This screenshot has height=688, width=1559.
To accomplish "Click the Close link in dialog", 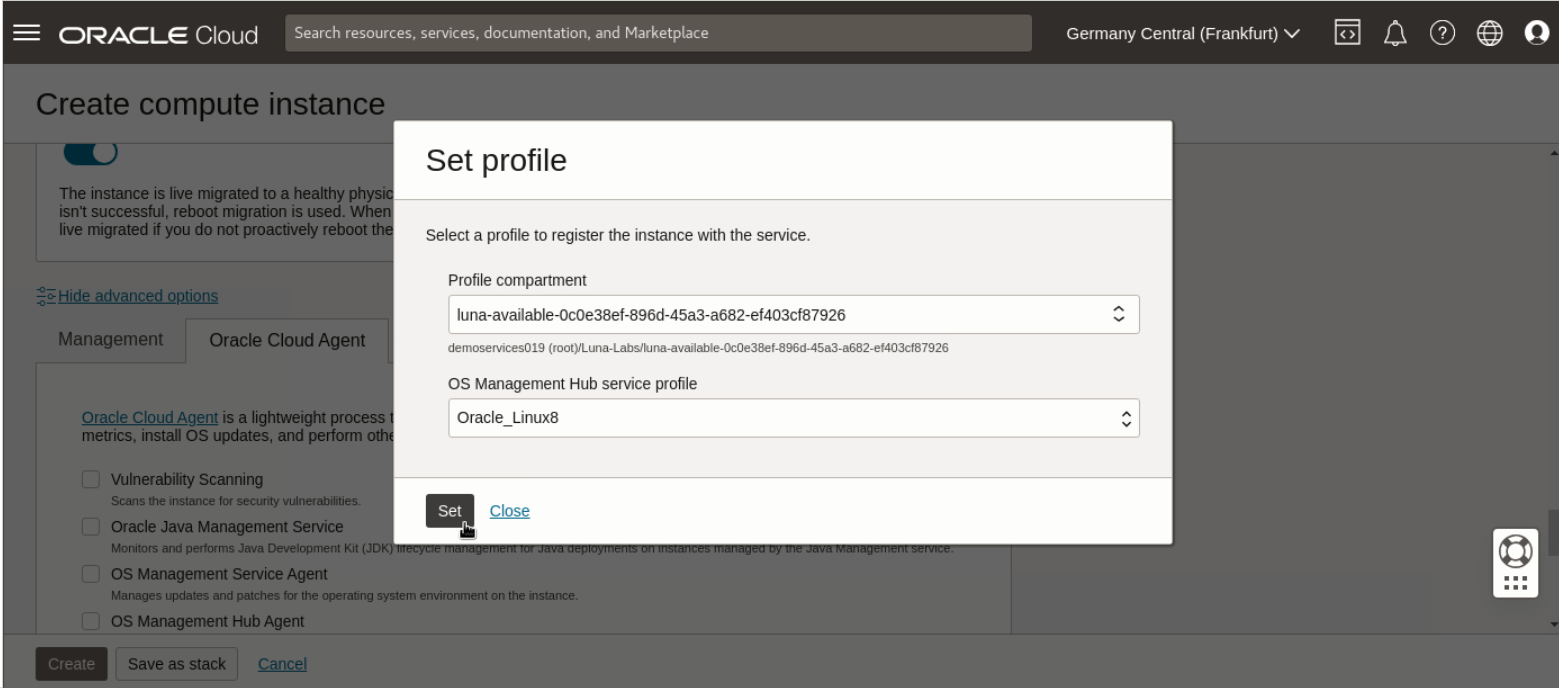I will point(510,511).
